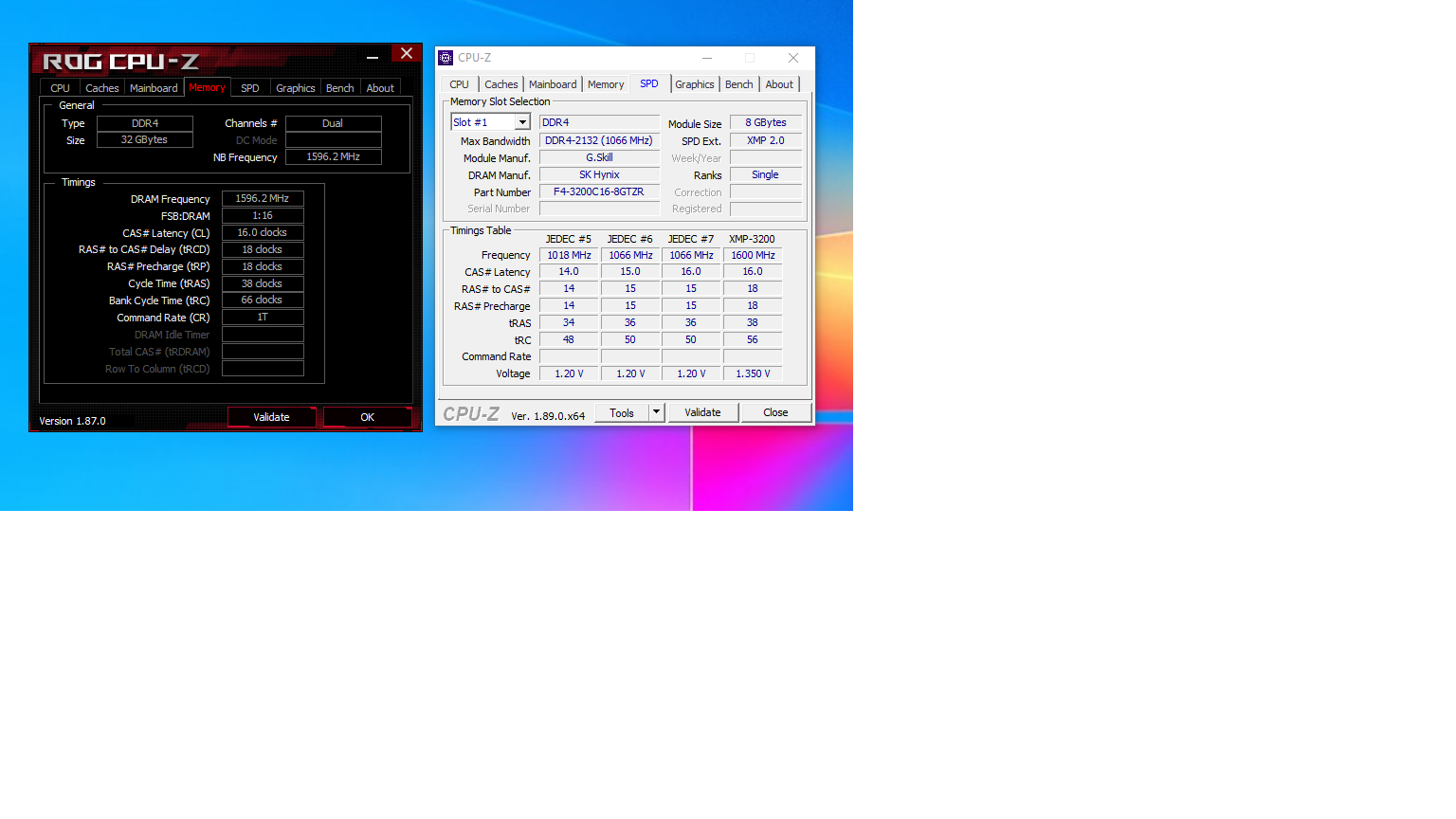Click the CAS# Latency 16.0 clocks value
Viewport: 1456px width, 819px height.
tap(263, 232)
